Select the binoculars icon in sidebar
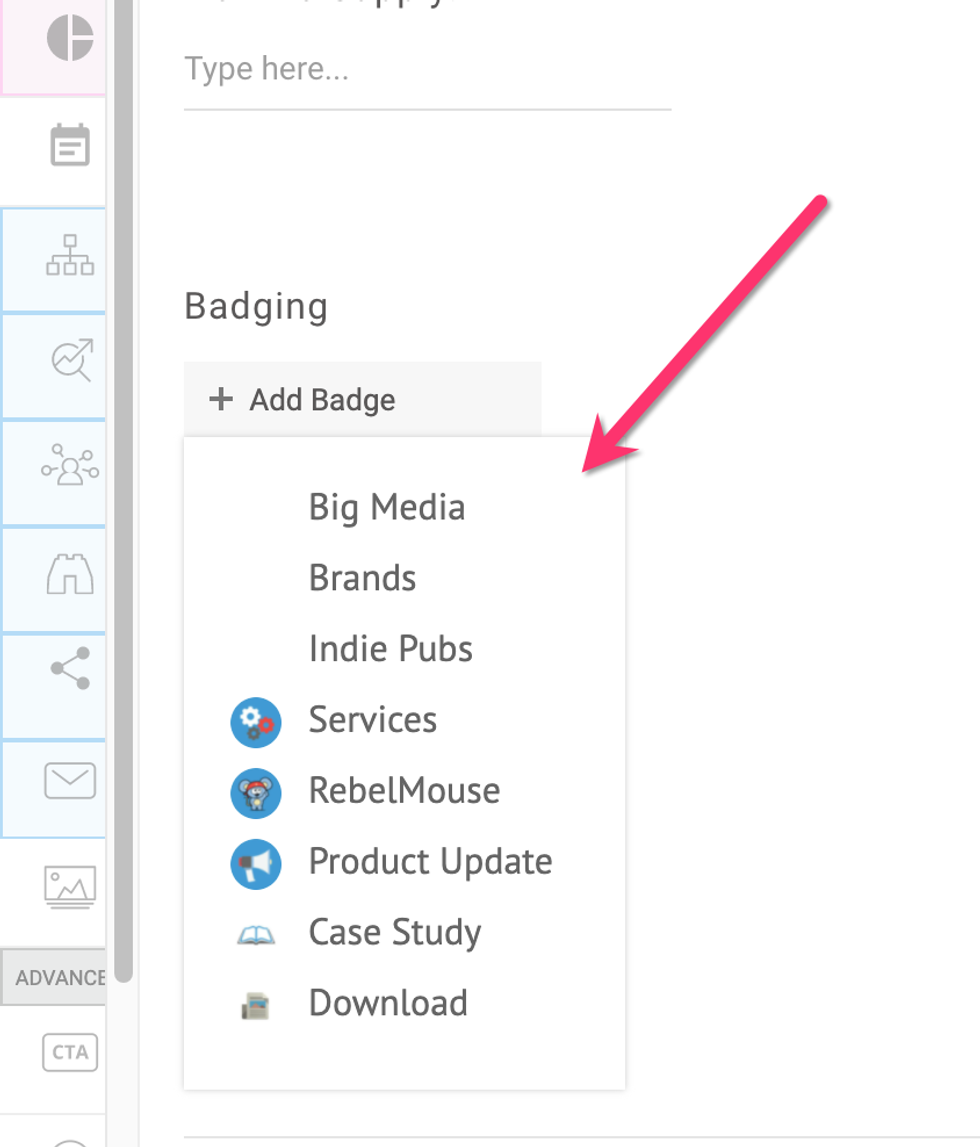 [70, 574]
